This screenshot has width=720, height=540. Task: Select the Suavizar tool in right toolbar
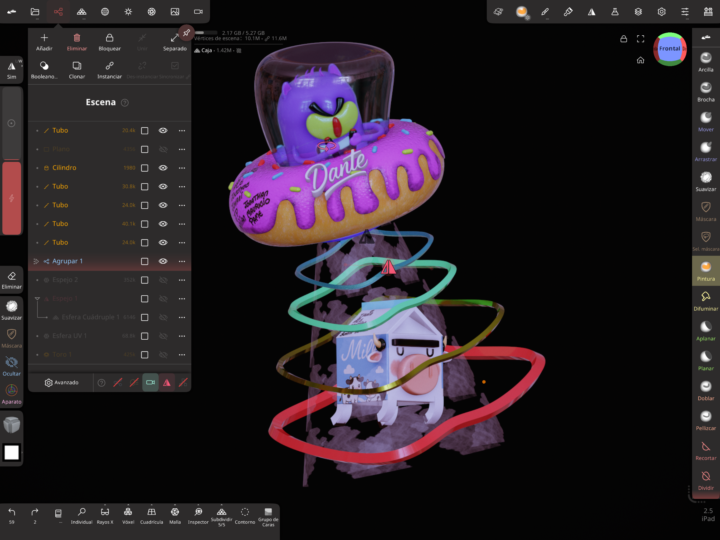(706, 181)
